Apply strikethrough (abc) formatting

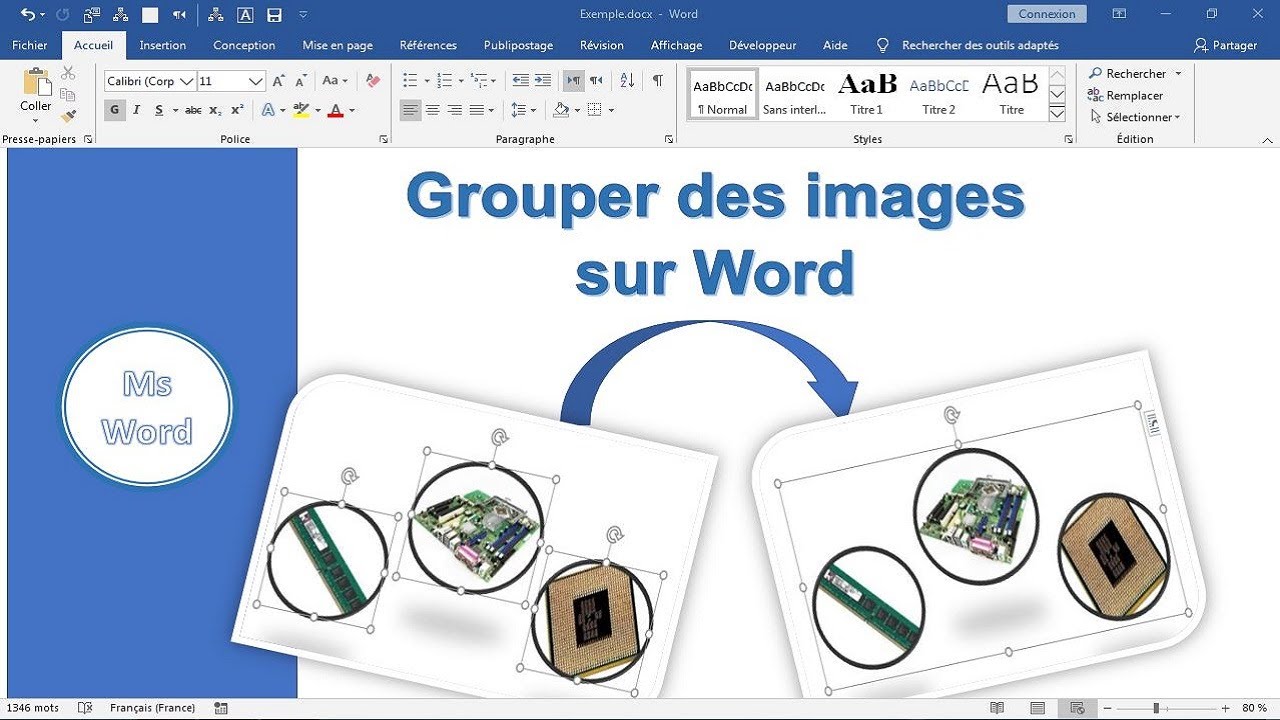point(193,110)
